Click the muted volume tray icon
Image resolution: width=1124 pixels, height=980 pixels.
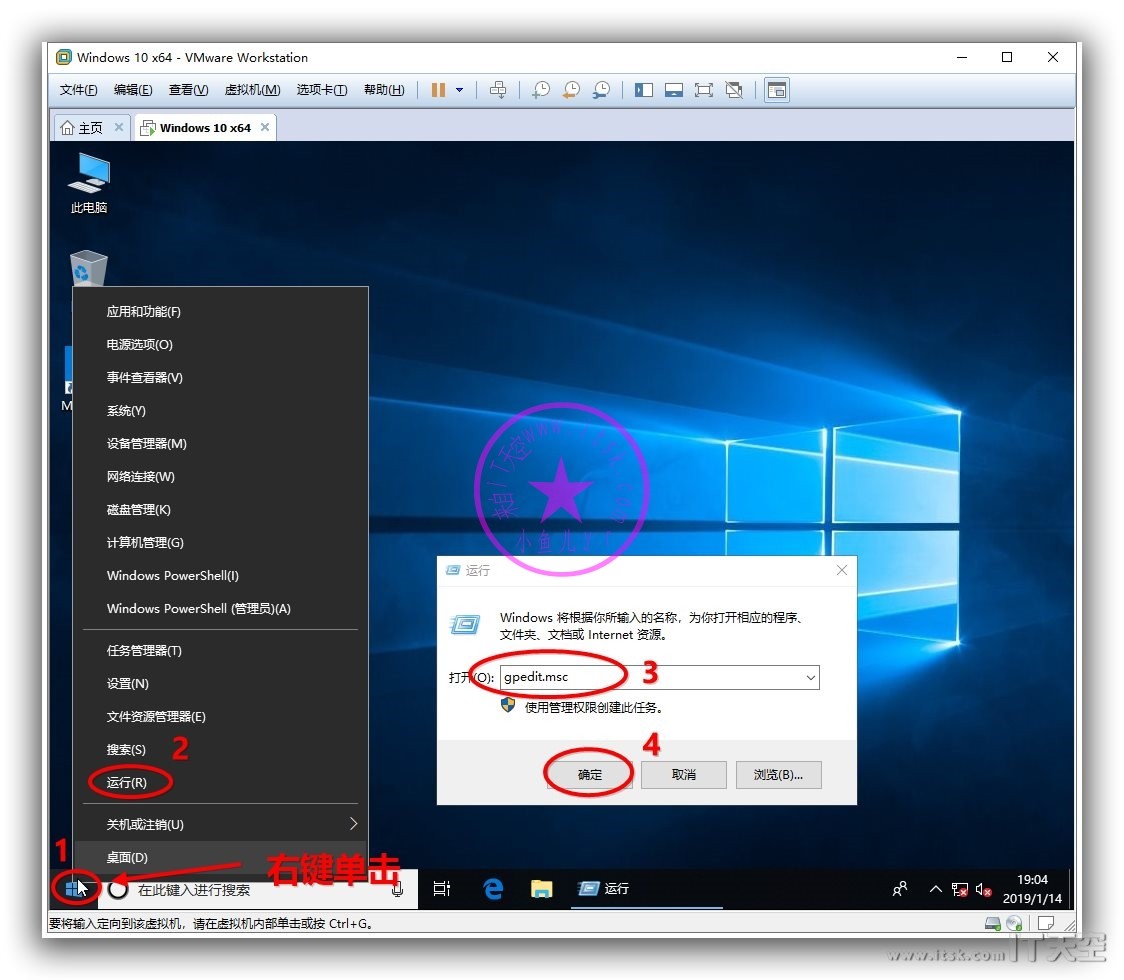point(984,890)
